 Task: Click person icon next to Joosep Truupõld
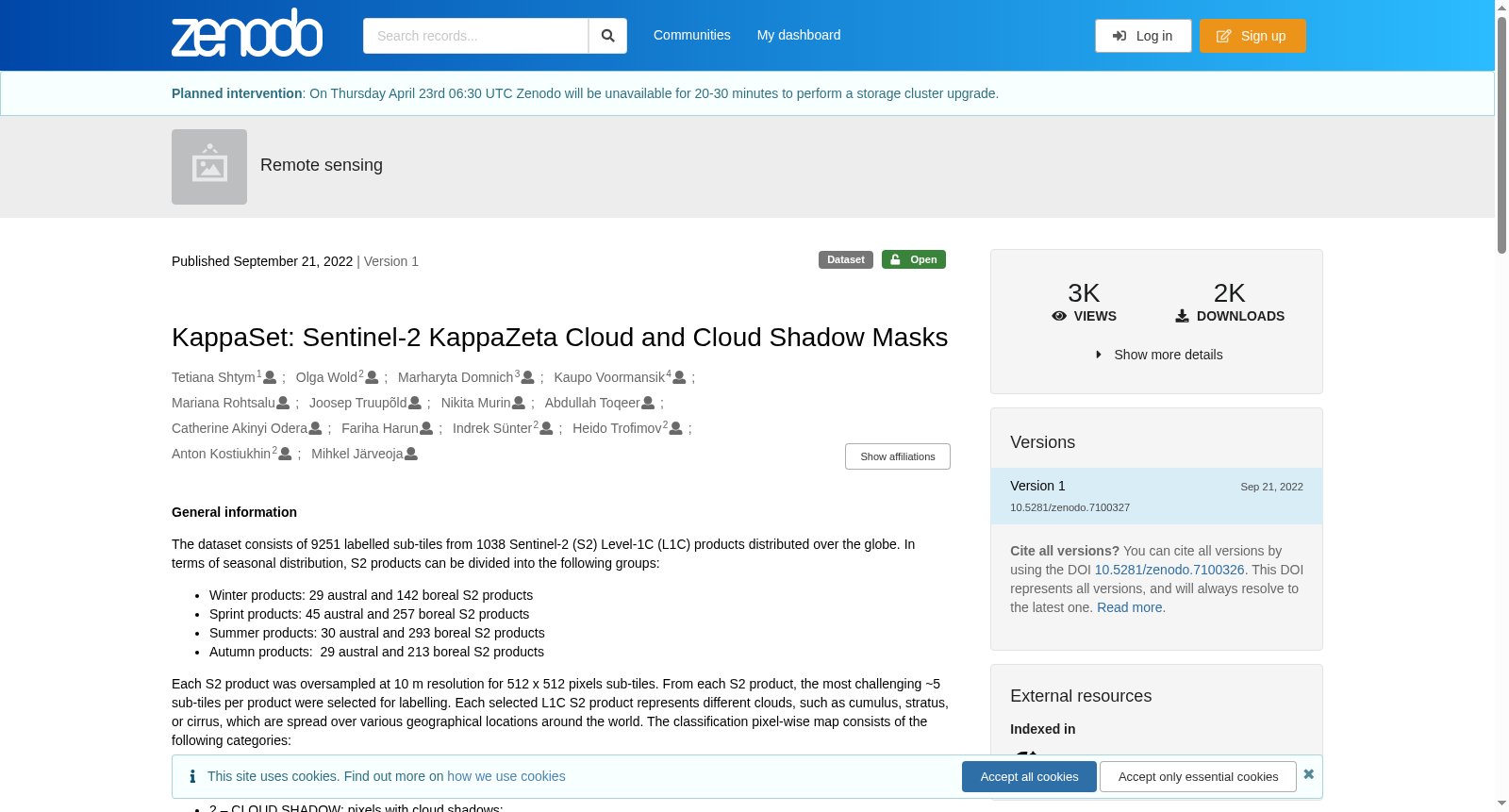tap(415, 403)
